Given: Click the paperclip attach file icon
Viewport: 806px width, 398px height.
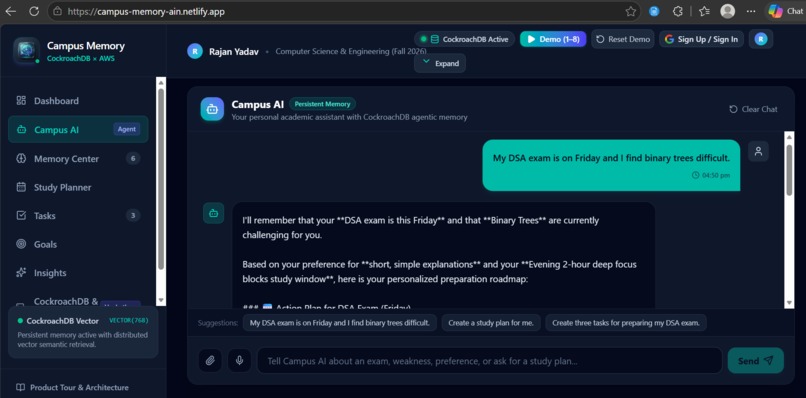Looking at the screenshot, I should pos(210,360).
